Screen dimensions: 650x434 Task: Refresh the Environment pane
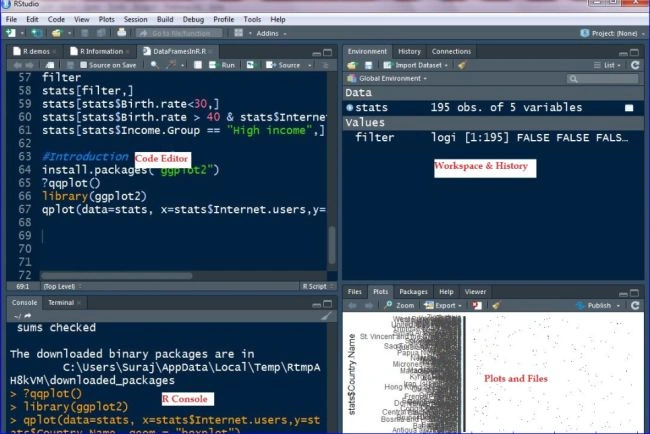click(x=635, y=65)
